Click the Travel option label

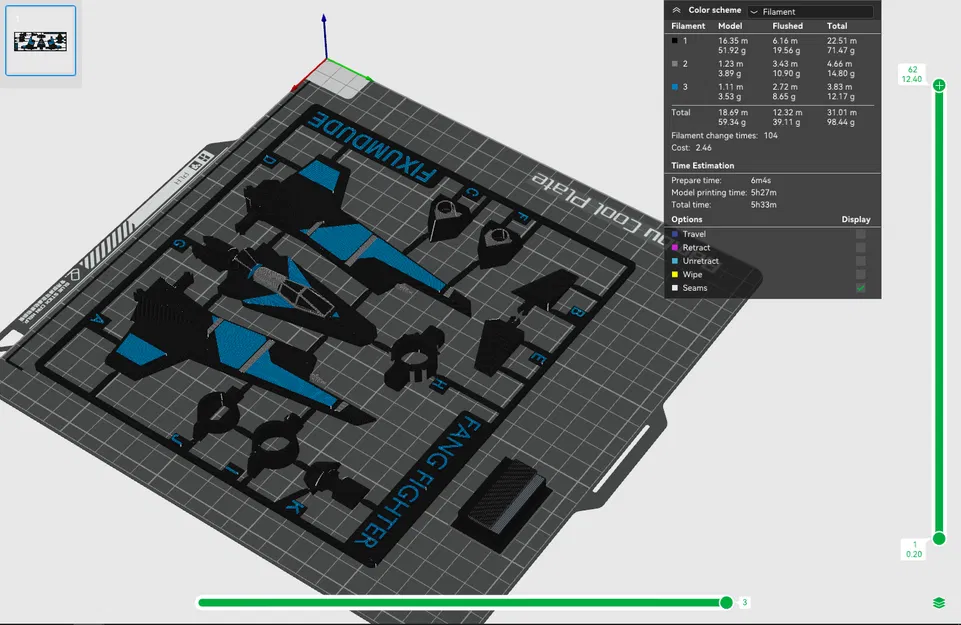coord(694,234)
